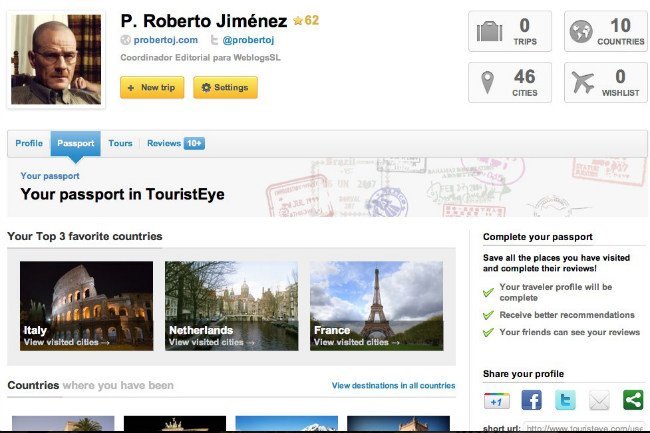
Task: Click Coordinador Editorial para WeblogsSL text
Action: coord(200,58)
